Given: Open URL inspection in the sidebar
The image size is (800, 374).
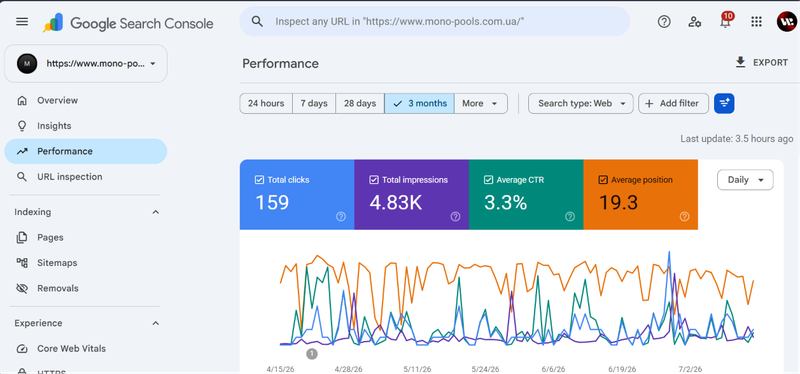Looking at the screenshot, I should 86,177.
